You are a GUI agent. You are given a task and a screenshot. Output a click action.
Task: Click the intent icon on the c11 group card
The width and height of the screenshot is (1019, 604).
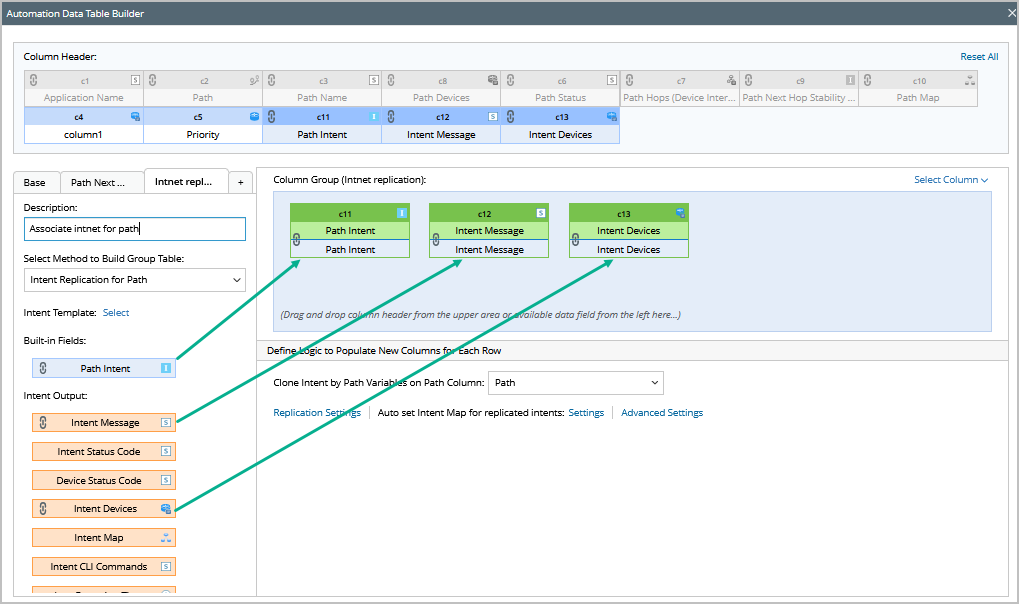pyautogui.click(x=402, y=213)
